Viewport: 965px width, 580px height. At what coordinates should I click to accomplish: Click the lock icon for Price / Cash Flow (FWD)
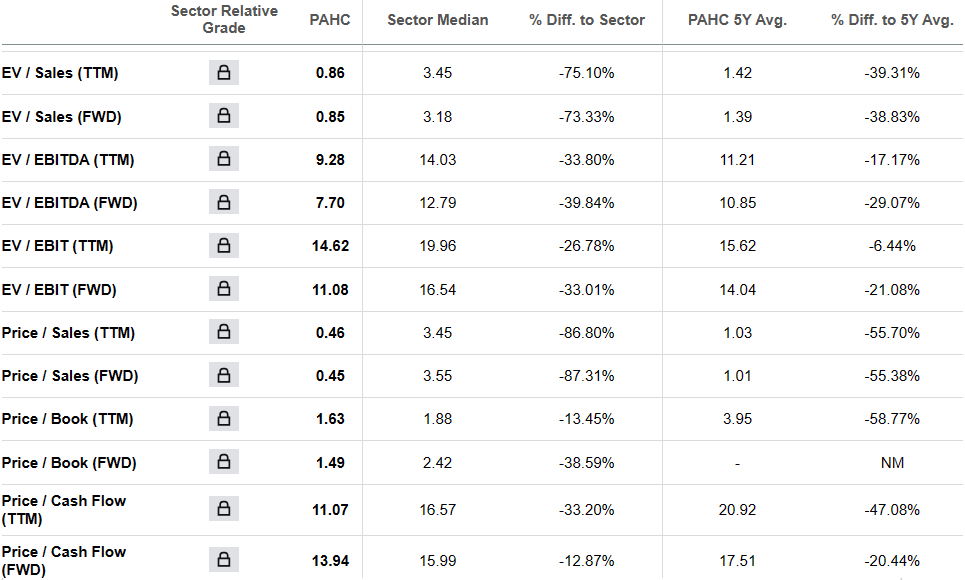pyautogui.click(x=224, y=560)
